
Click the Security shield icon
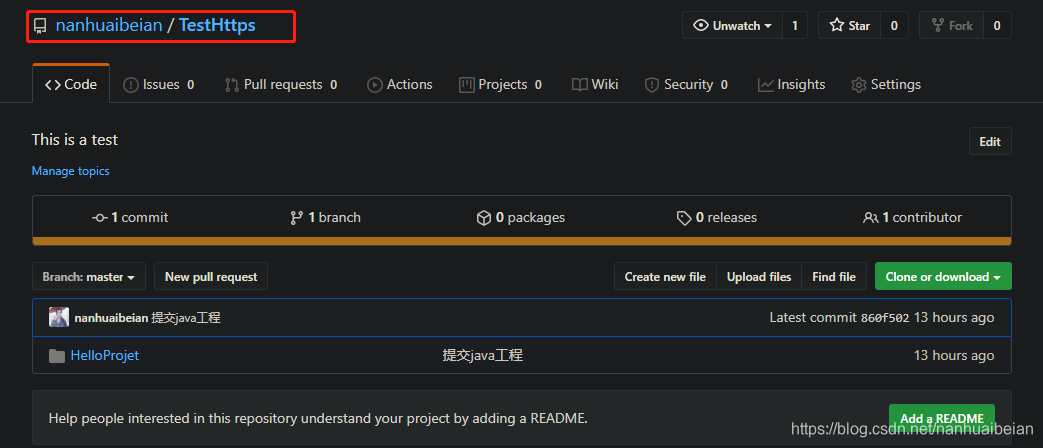[x=652, y=84]
